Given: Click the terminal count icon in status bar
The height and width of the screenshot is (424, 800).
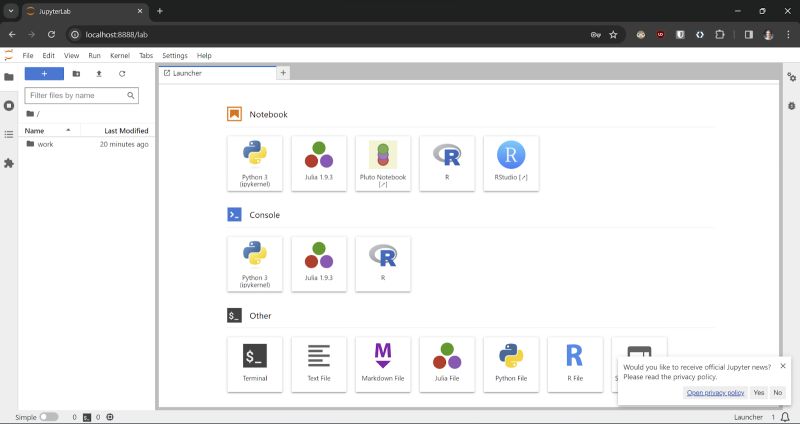Looking at the screenshot, I should coord(87,417).
